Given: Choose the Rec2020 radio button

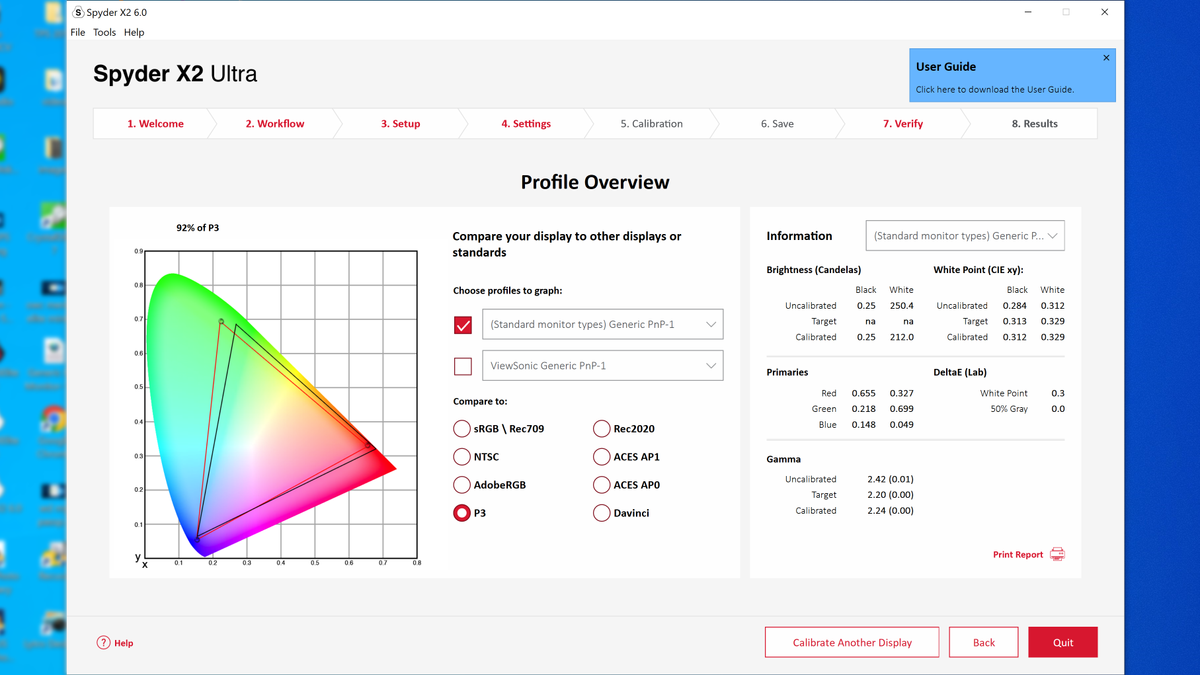Looking at the screenshot, I should click(601, 429).
